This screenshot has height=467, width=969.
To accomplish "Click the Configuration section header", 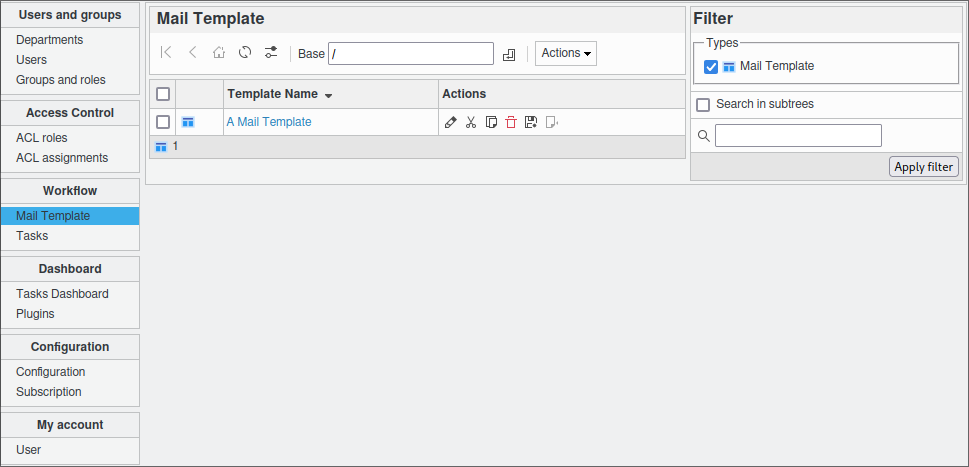I will [x=70, y=347].
